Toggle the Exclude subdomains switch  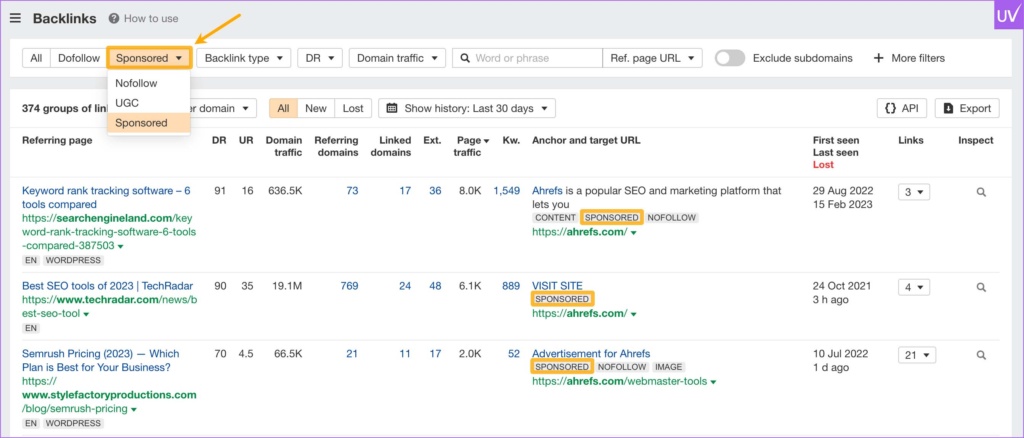[730, 58]
